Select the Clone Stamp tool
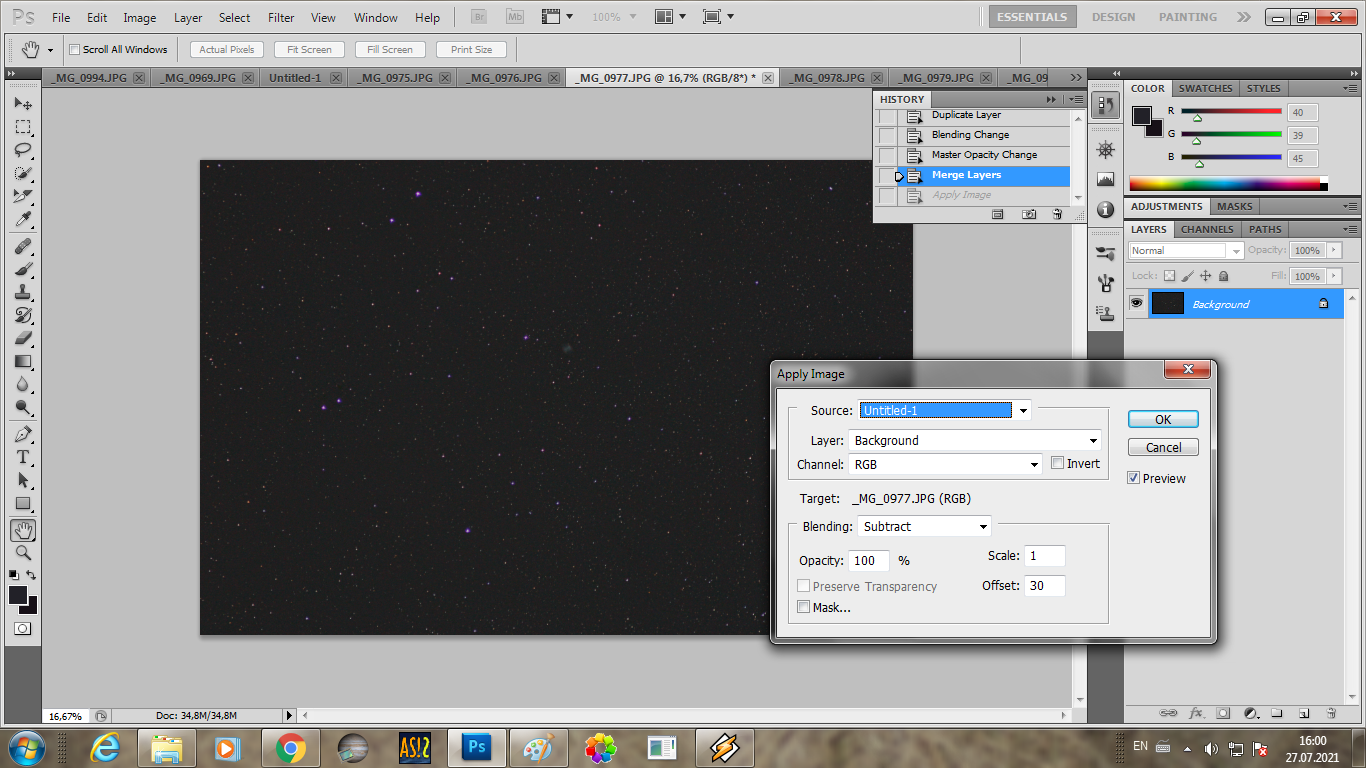This screenshot has width=1366, height=768. (23, 292)
